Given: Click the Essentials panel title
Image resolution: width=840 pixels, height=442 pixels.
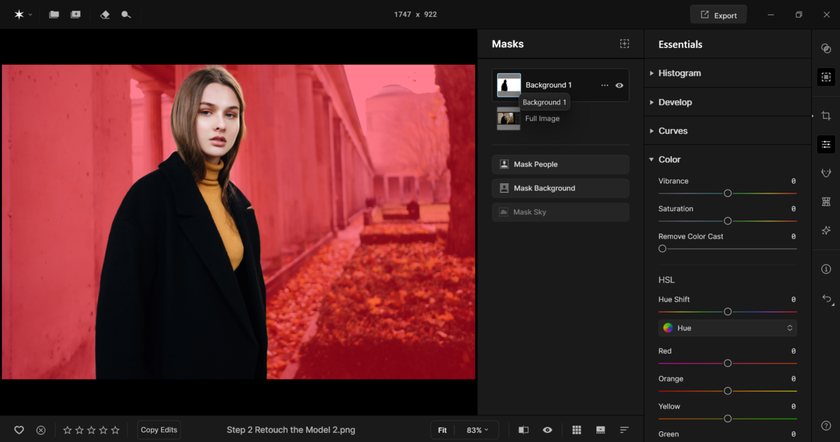Looking at the screenshot, I should pyautogui.click(x=680, y=44).
